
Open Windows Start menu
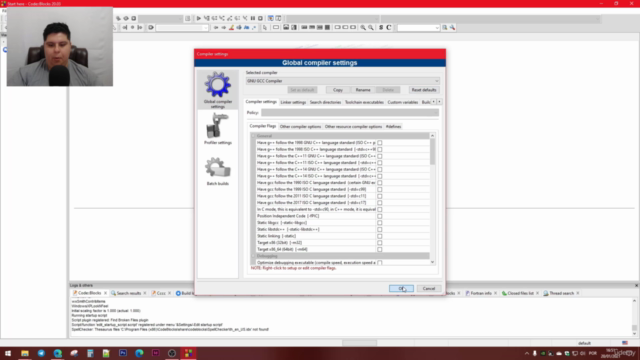click(8, 353)
